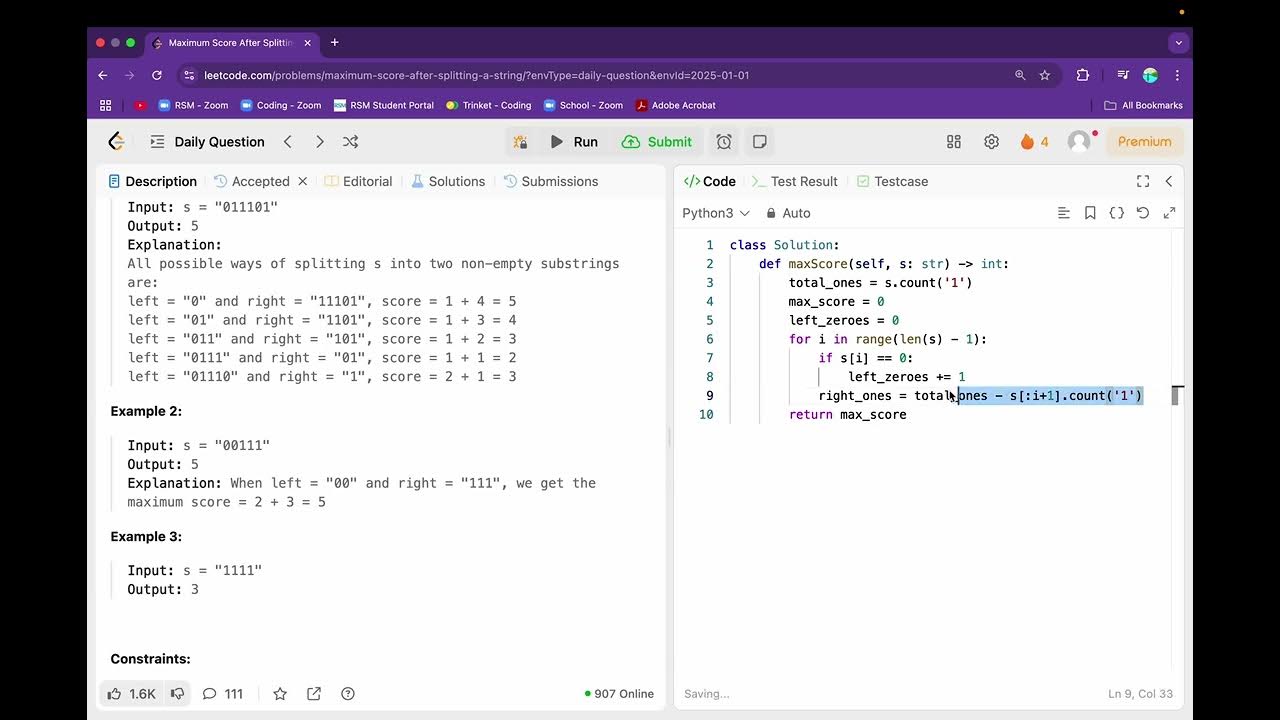Switch to the Submissions tab

coord(551,181)
